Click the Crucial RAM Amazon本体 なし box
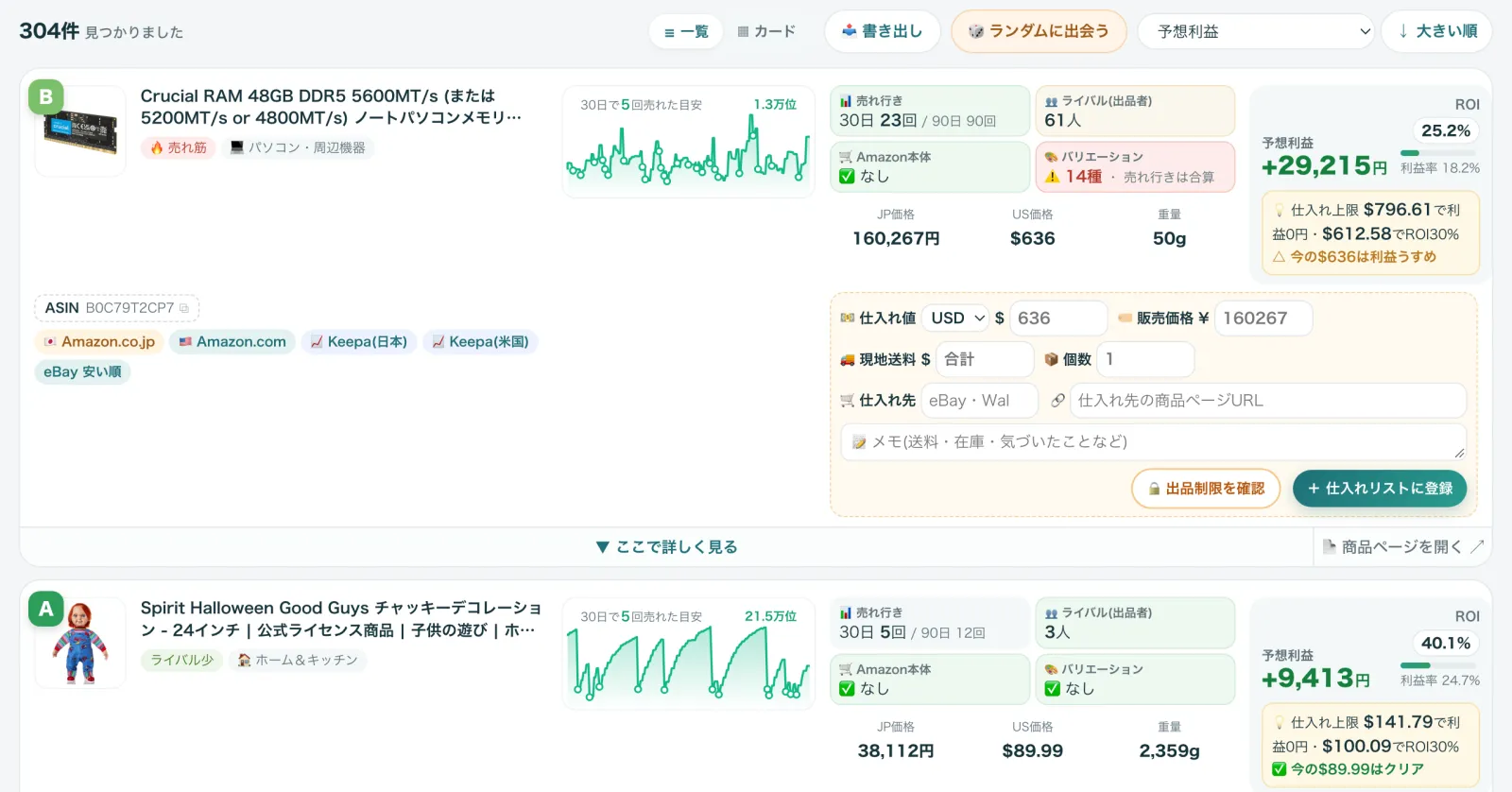Image resolution: width=1512 pixels, height=792 pixels. pos(930,167)
